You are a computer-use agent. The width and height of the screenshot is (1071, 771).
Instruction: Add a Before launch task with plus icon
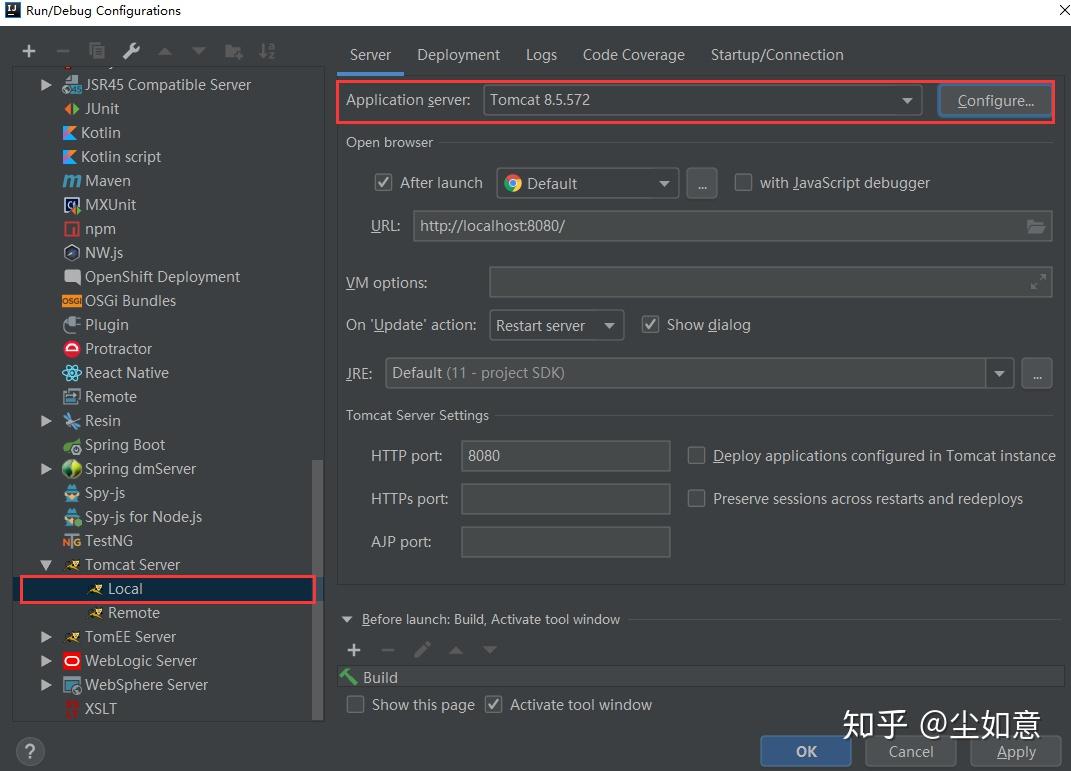pyautogui.click(x=354, y=649)
